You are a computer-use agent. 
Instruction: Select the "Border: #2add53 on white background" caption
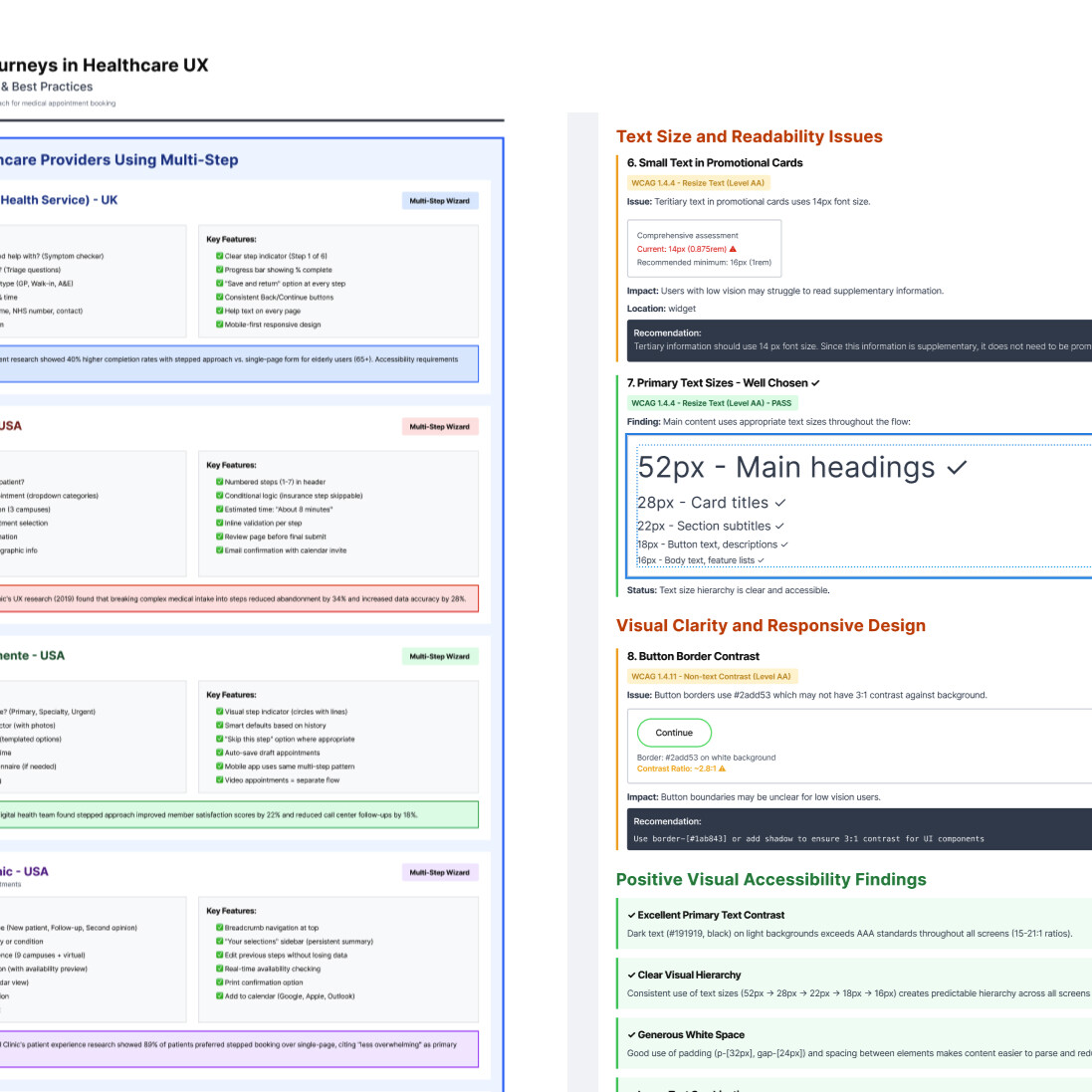coord(706,758)
